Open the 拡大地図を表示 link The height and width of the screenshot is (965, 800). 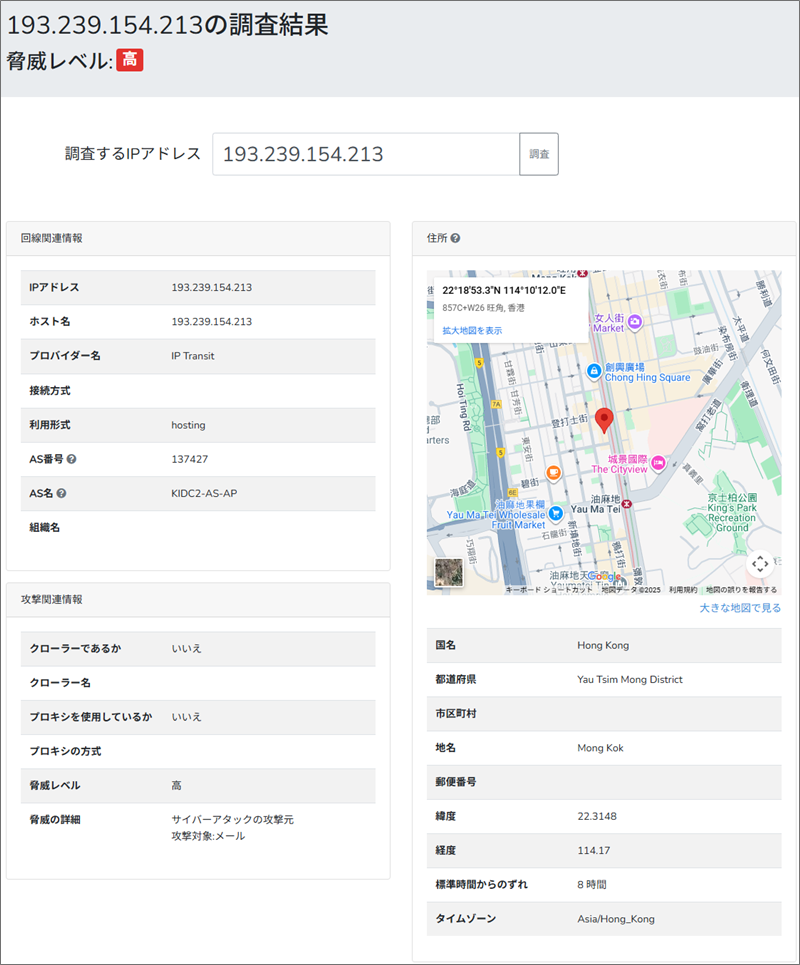(x=472, y=330)
